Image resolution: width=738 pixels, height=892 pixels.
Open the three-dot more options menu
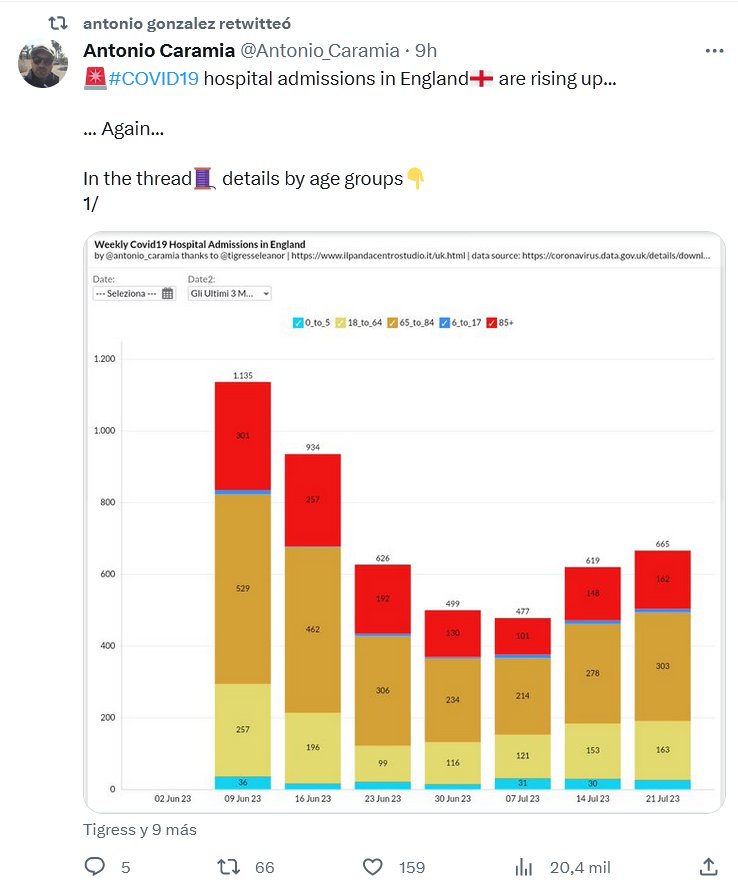tap(714, 51)
